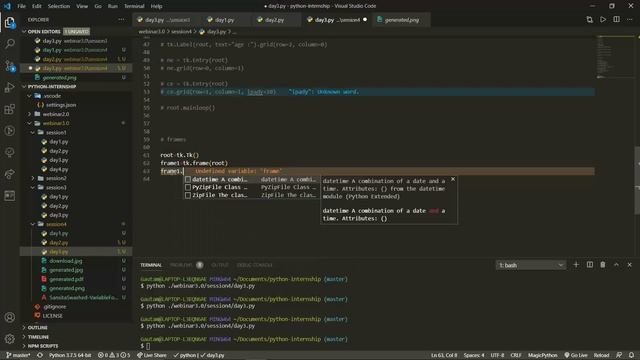Click the code minimap
This screenshot has width=640, height=360.
pos(615,57)
